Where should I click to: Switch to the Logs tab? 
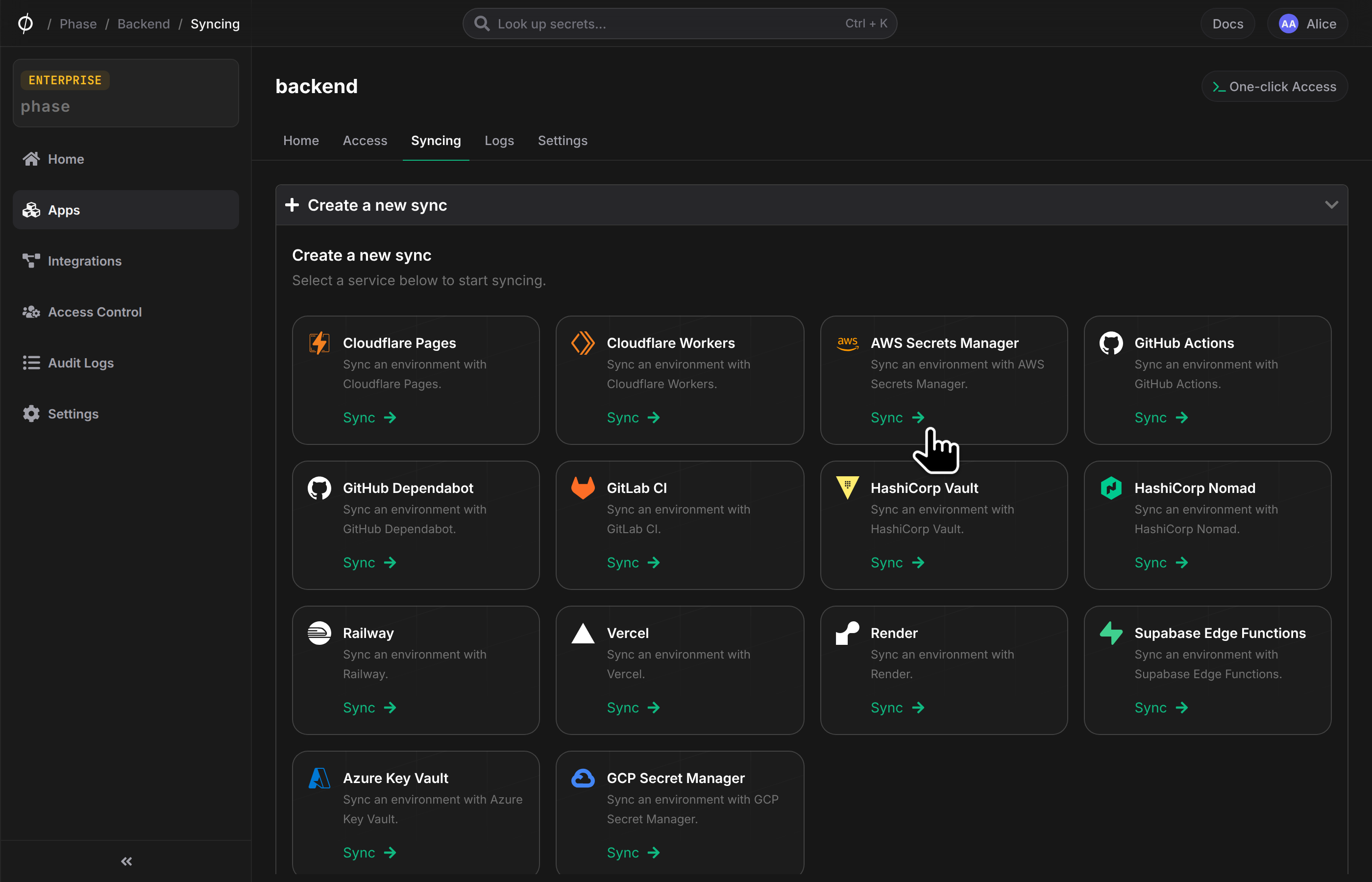pyautogui.click(x=499, y=140)
